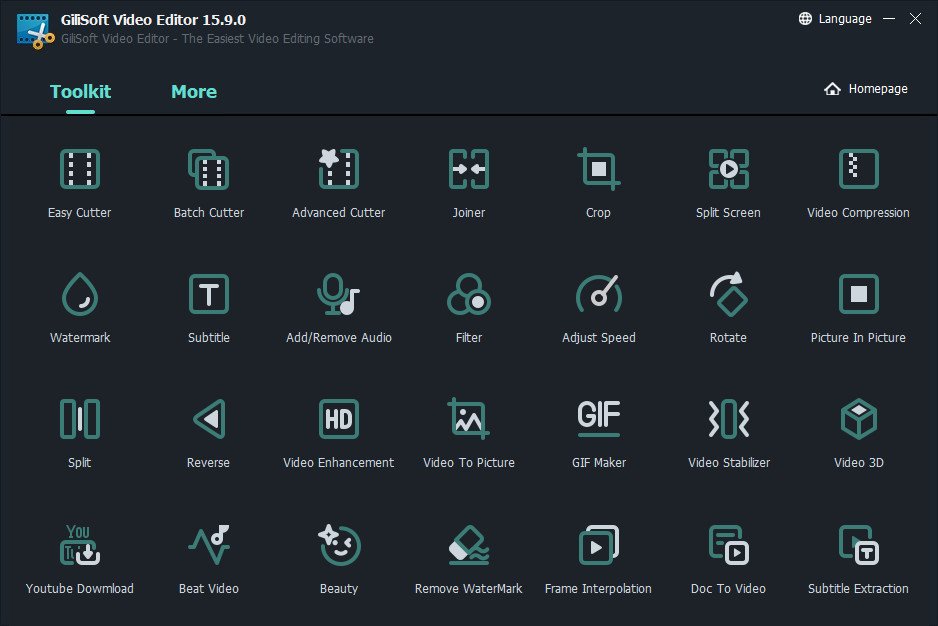Viewport: 938px width, 626px height.
Task: Close the GiliSoft Video Editor window
Action: (x=915, y=19)
